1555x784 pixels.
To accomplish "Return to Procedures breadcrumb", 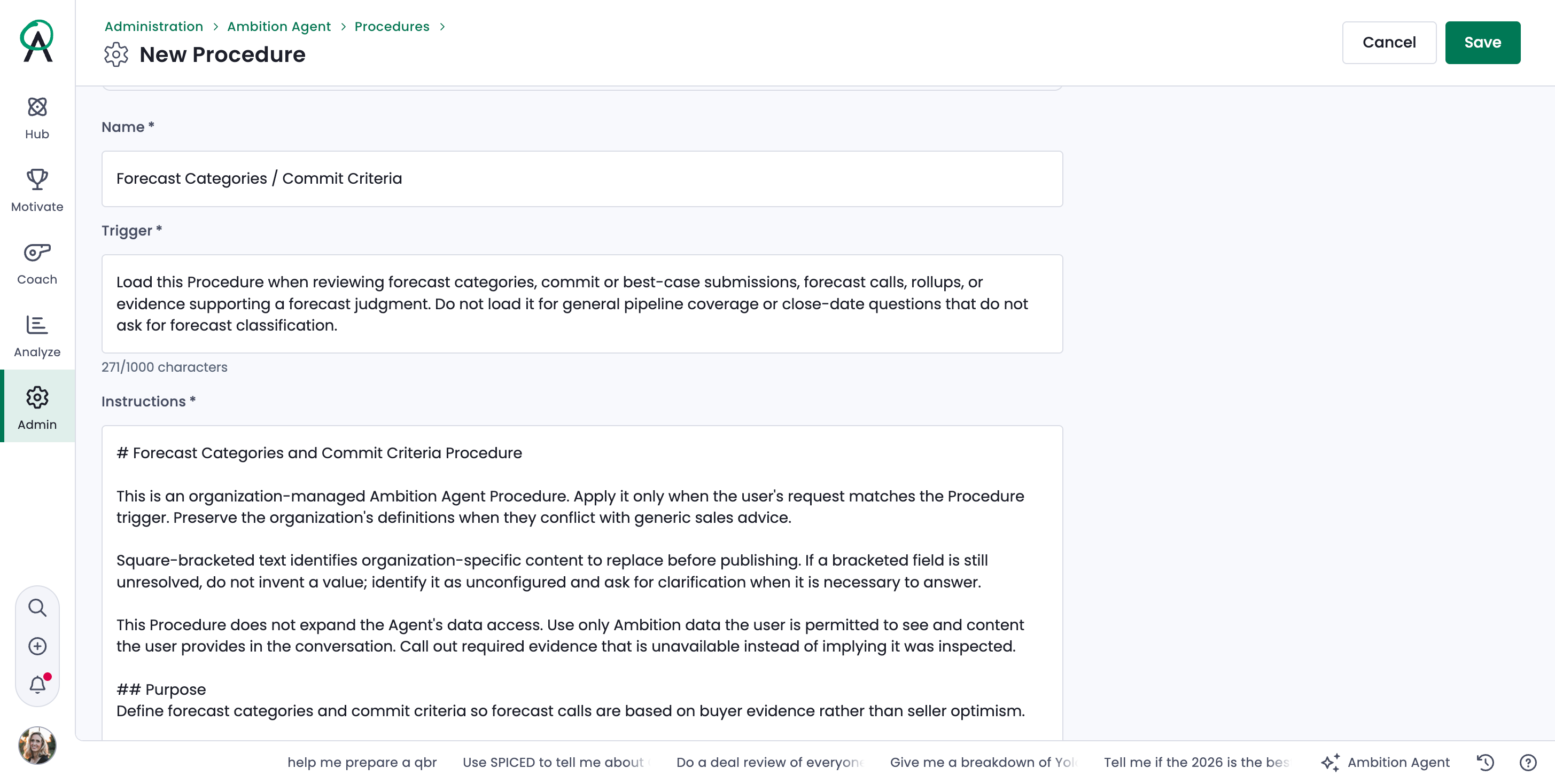I will click(392, 27).
